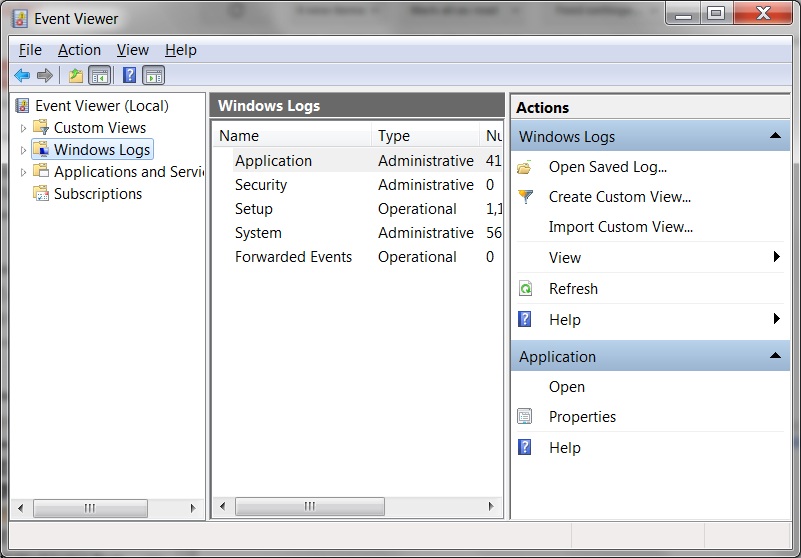
Task: Expand Applications and Services Logs node
Action: (x=23, y=172)
